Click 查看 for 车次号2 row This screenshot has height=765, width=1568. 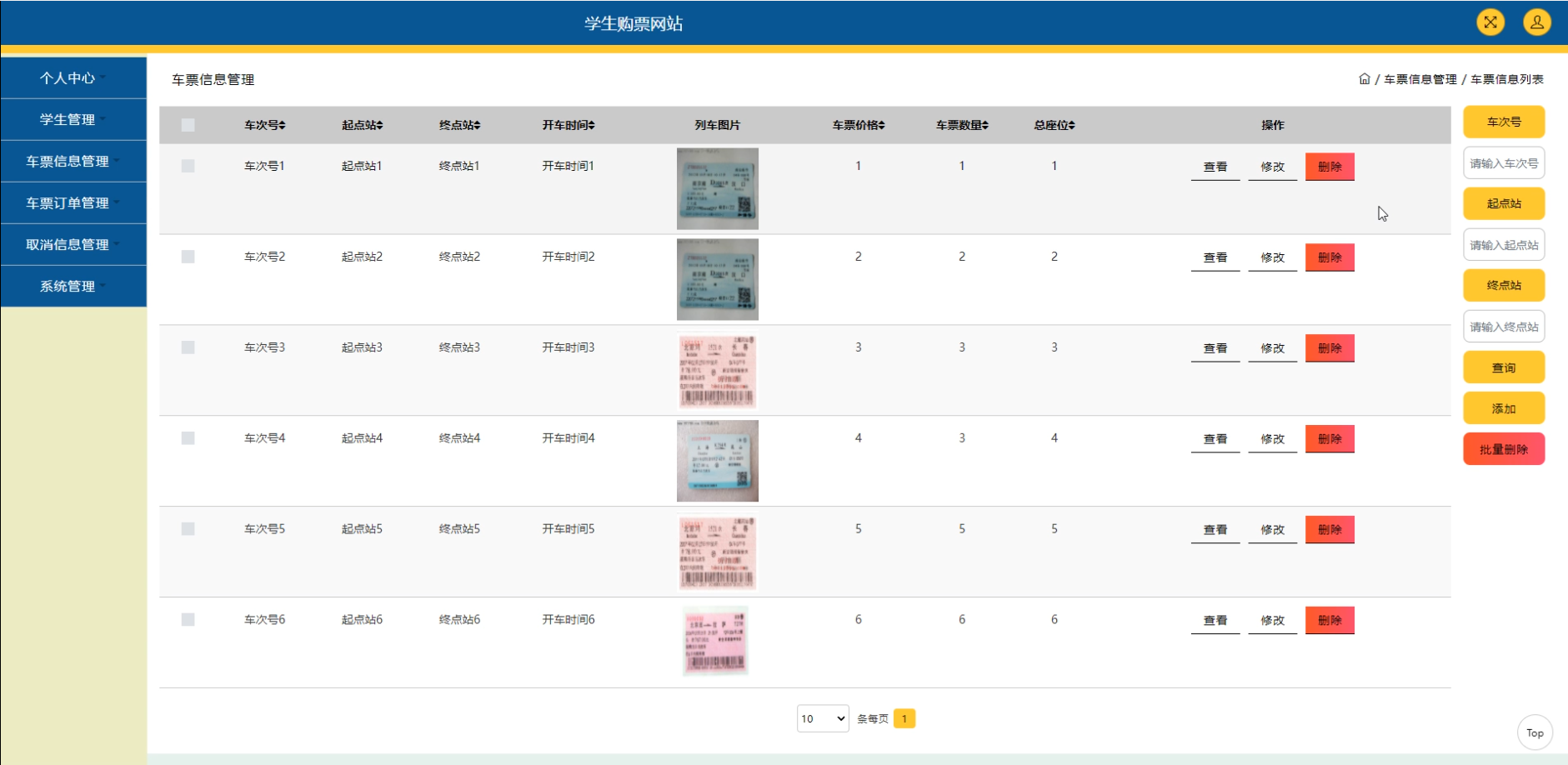click(x=1215, y=257)
